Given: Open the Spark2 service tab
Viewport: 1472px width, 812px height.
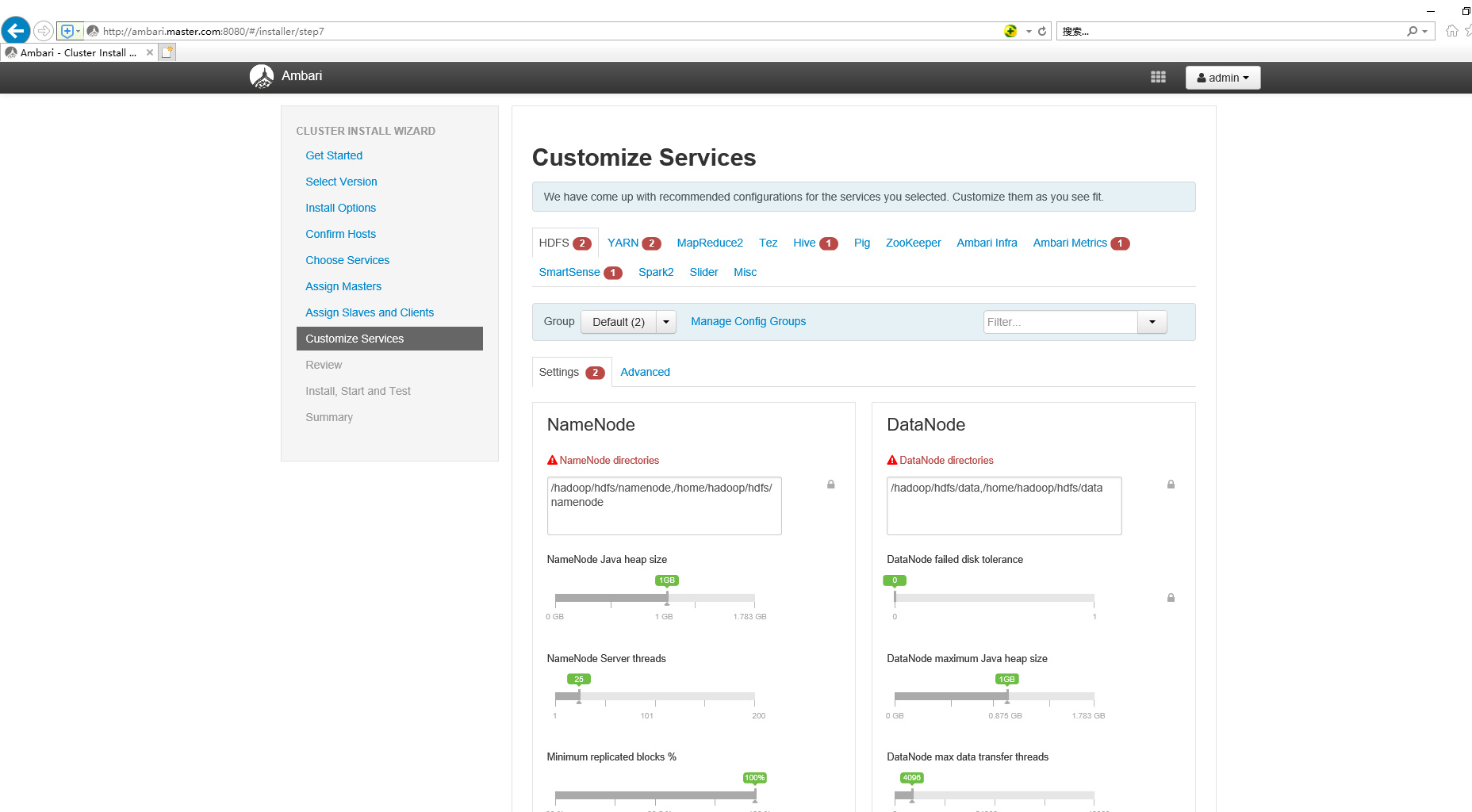Looking at the screenshot, I should click(656, 272).
